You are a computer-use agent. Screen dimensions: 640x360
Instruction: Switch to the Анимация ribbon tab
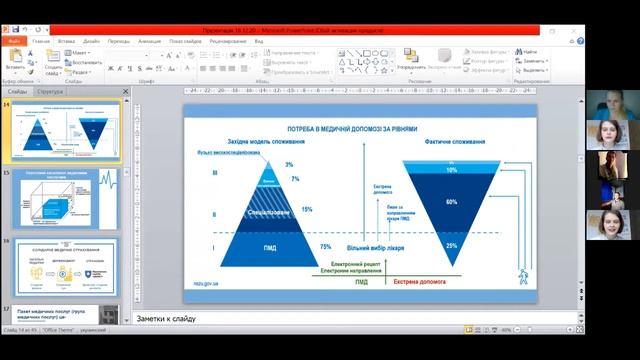click(x=149, y=41)
